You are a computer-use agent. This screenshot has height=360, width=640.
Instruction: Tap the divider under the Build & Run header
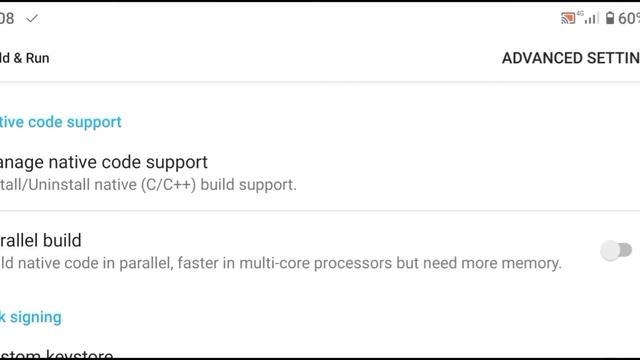coord(320,82)
